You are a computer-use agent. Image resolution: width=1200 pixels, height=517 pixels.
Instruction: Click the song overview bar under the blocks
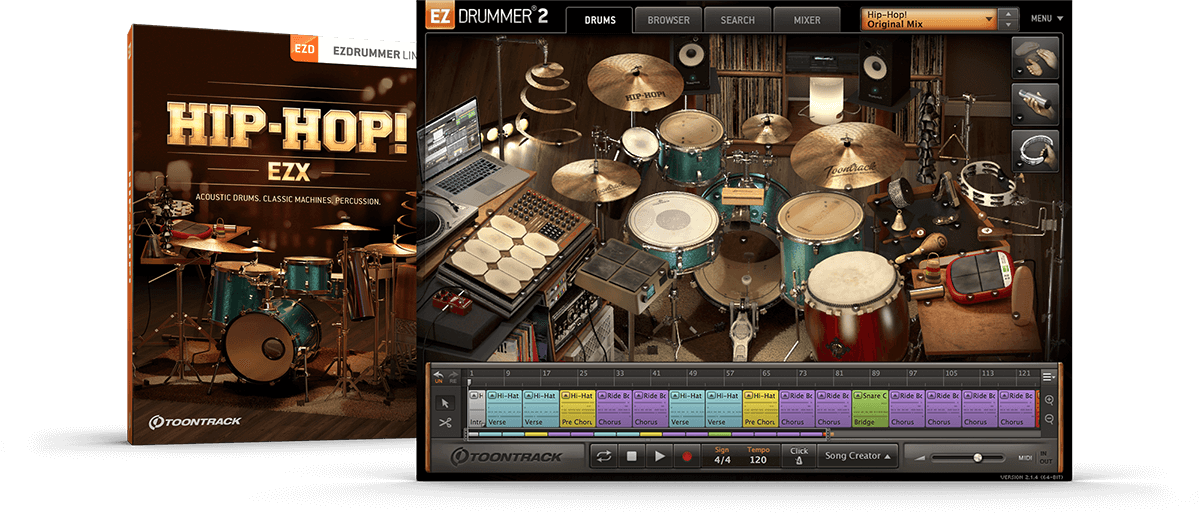click(647, 434)
